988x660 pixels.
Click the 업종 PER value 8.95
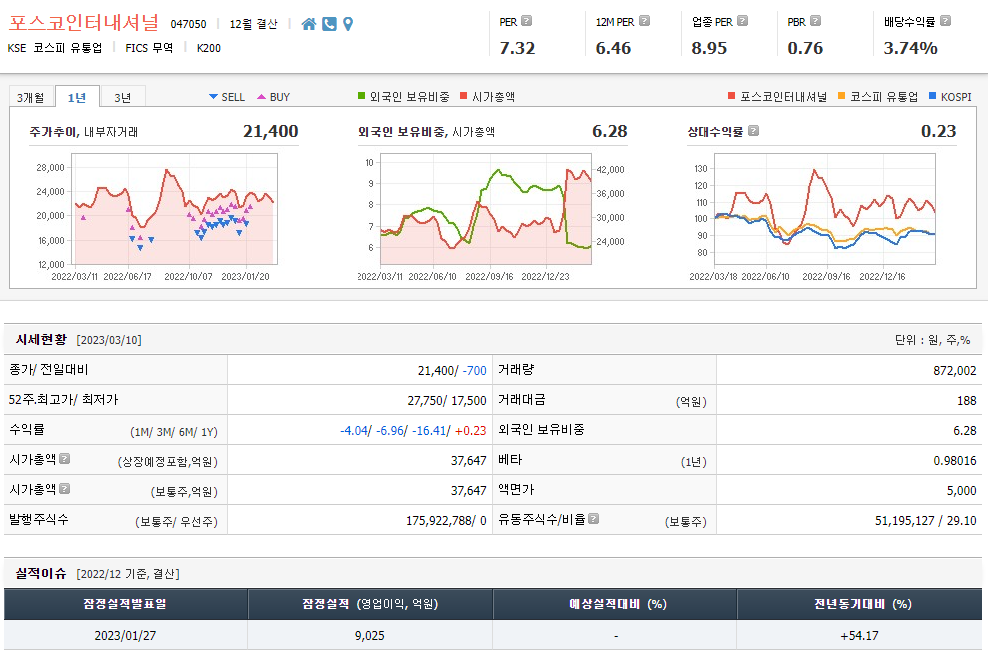tap(709, 48)
